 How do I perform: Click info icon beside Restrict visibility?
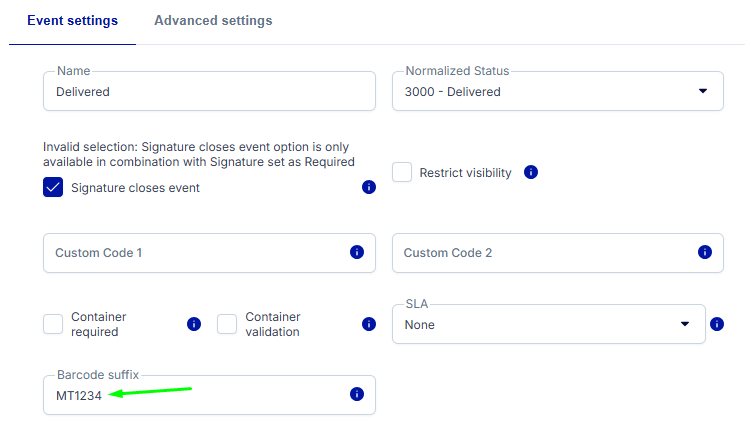click(531, 172)
